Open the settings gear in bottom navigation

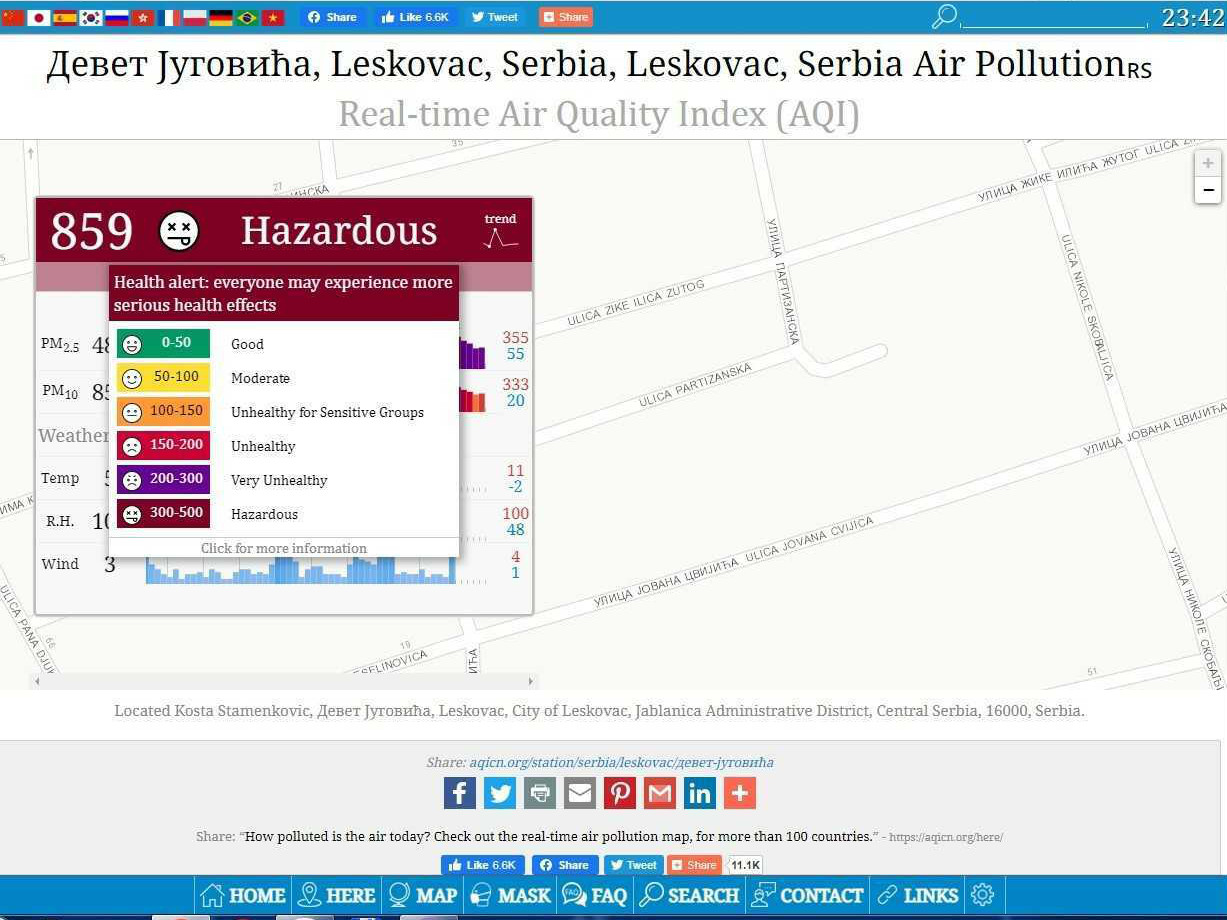click(982, 895)
